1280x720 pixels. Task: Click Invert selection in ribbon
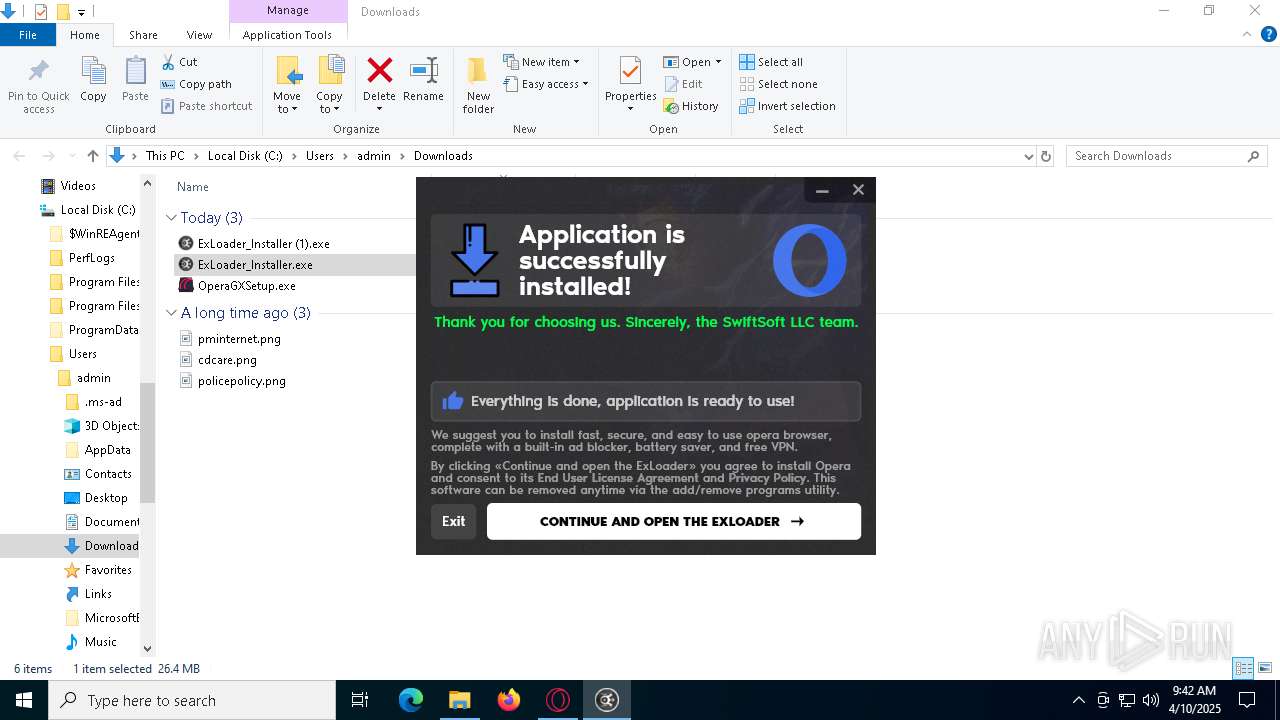click(x=787, y=106)
